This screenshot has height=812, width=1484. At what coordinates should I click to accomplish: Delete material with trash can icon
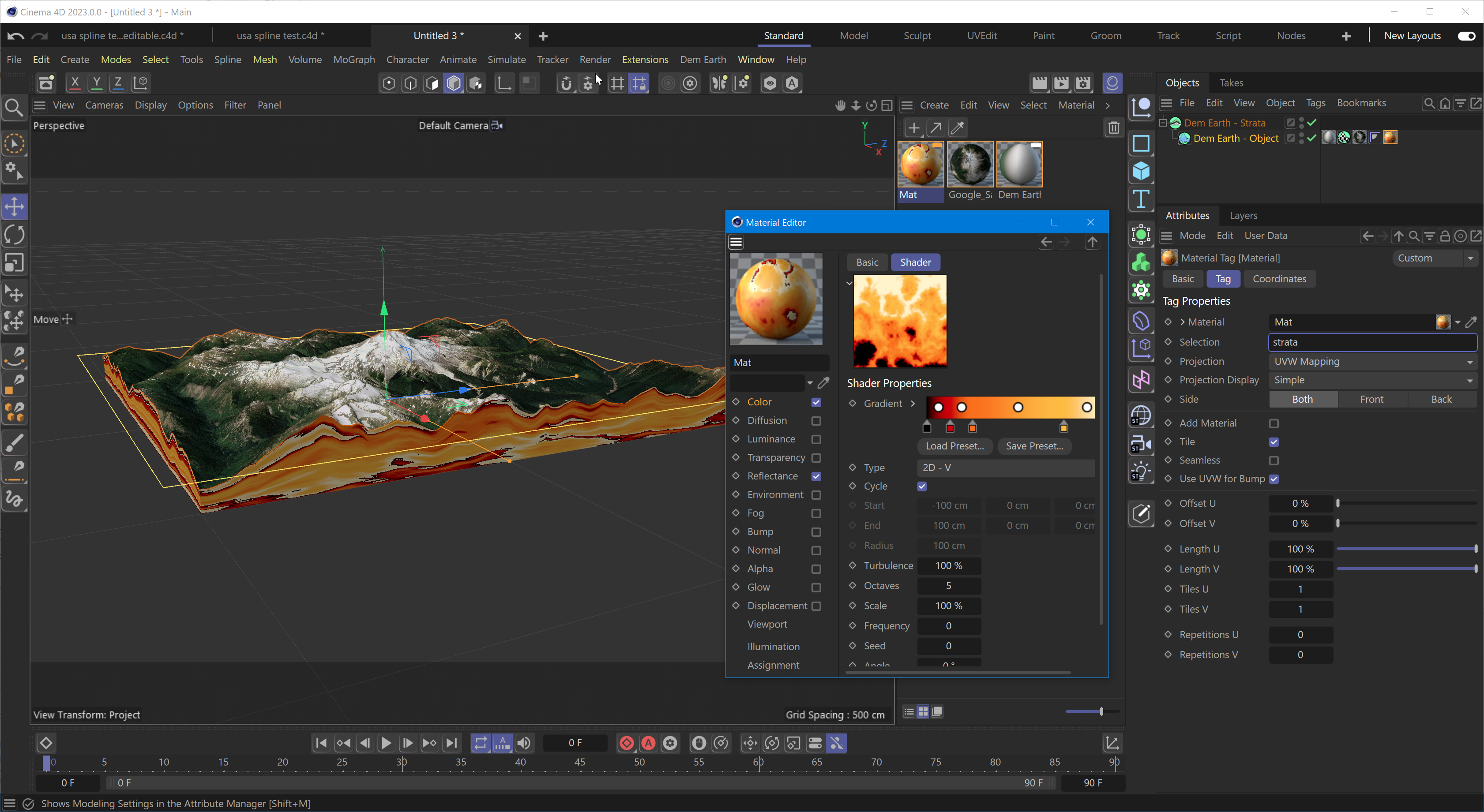point(1113,128)
